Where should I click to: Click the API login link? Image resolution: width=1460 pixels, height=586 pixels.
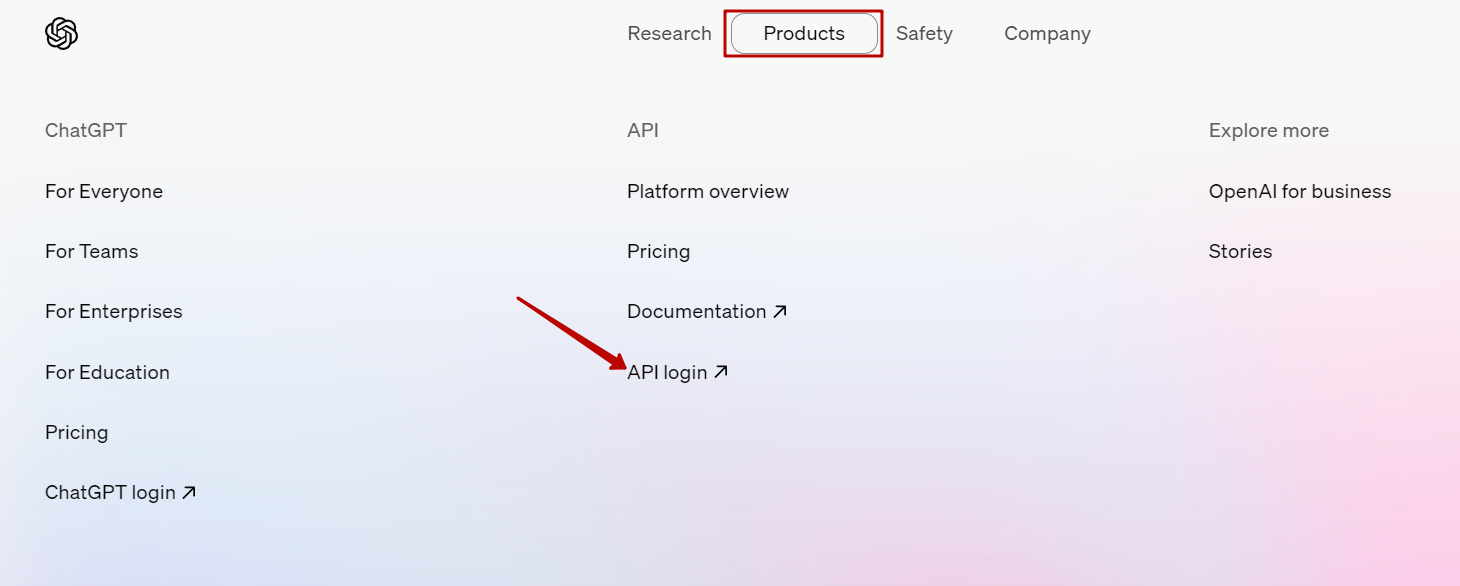click(678, 372)
